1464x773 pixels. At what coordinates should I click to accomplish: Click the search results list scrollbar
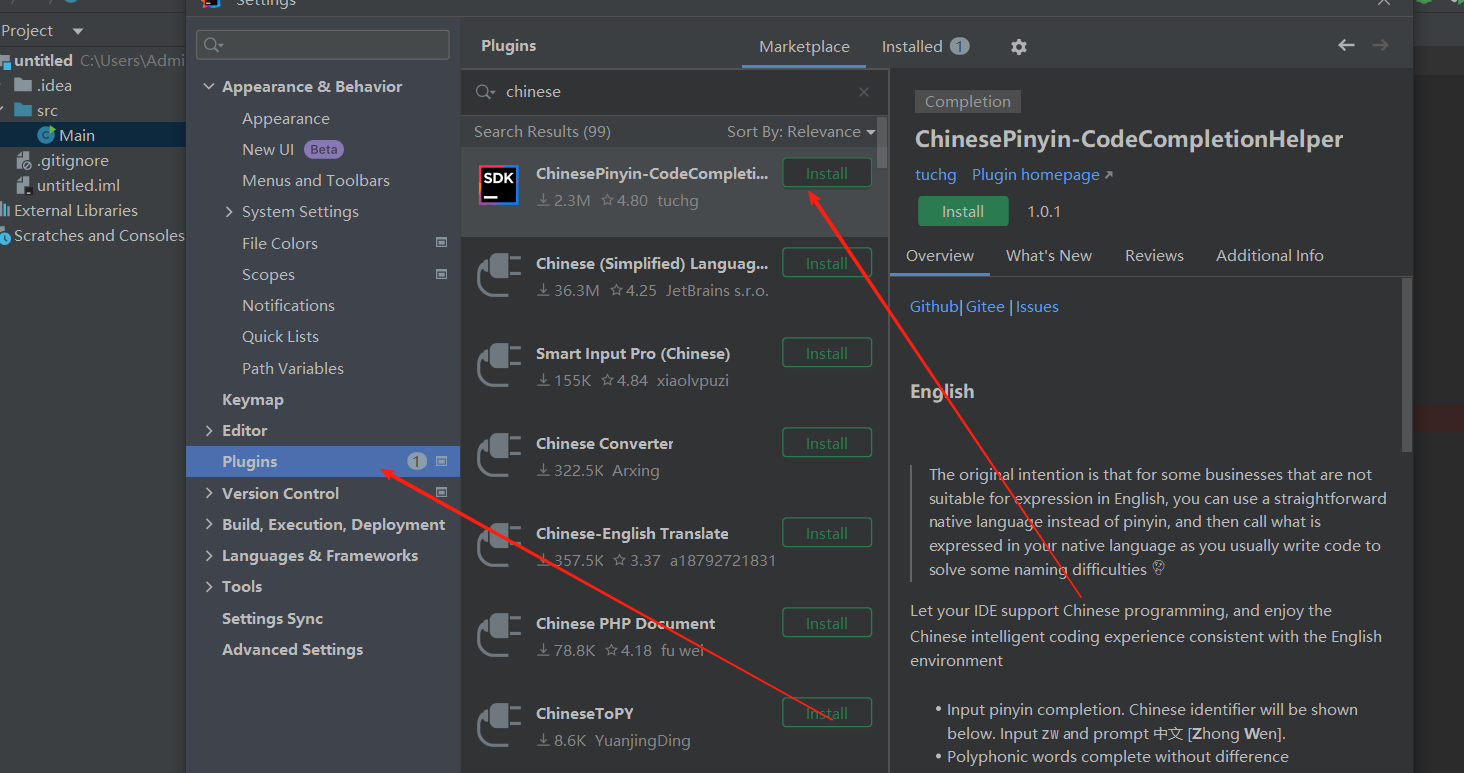coord(882,142)
